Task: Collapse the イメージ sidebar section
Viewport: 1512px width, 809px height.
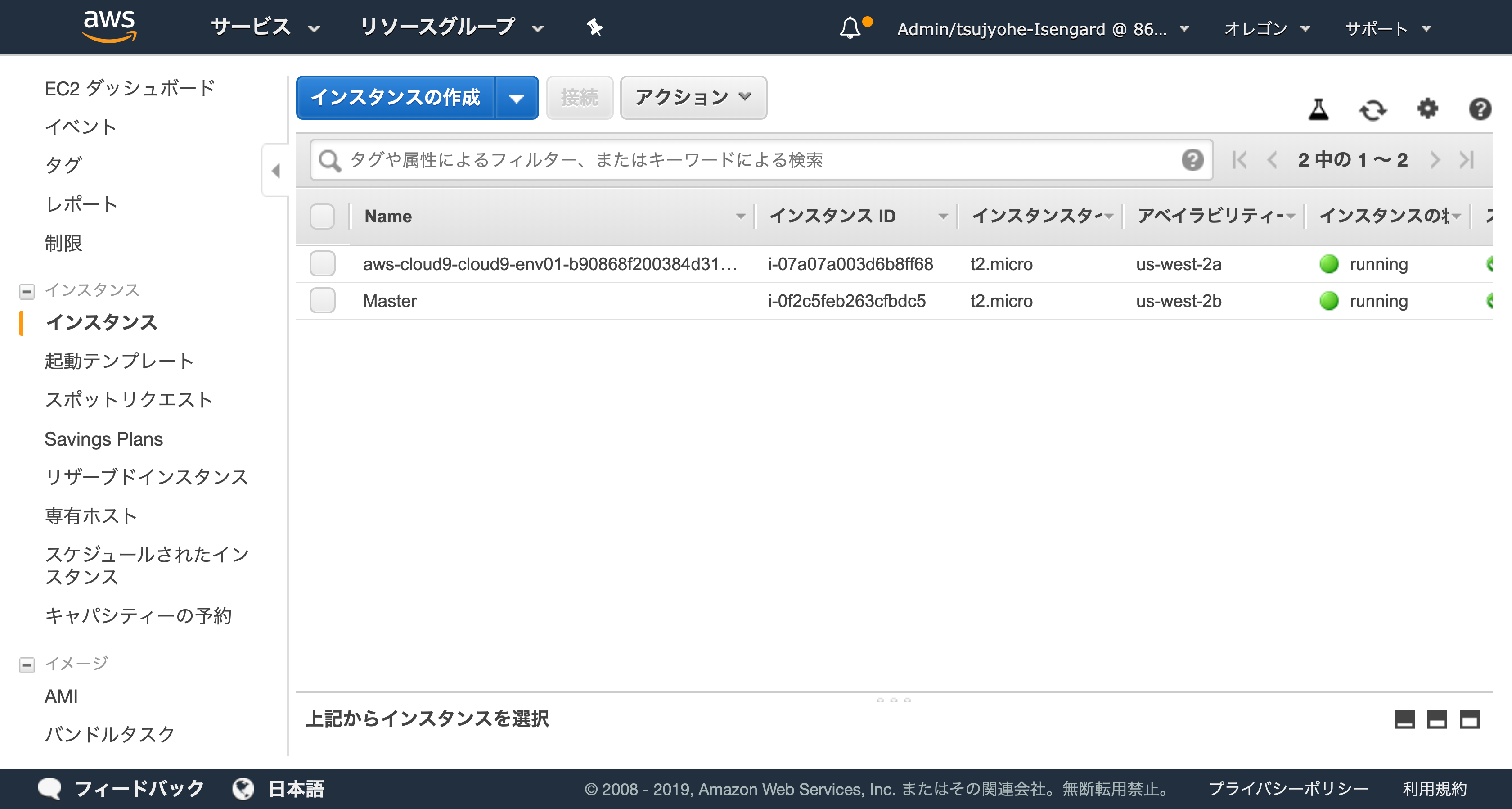Action: pos(27,664)
